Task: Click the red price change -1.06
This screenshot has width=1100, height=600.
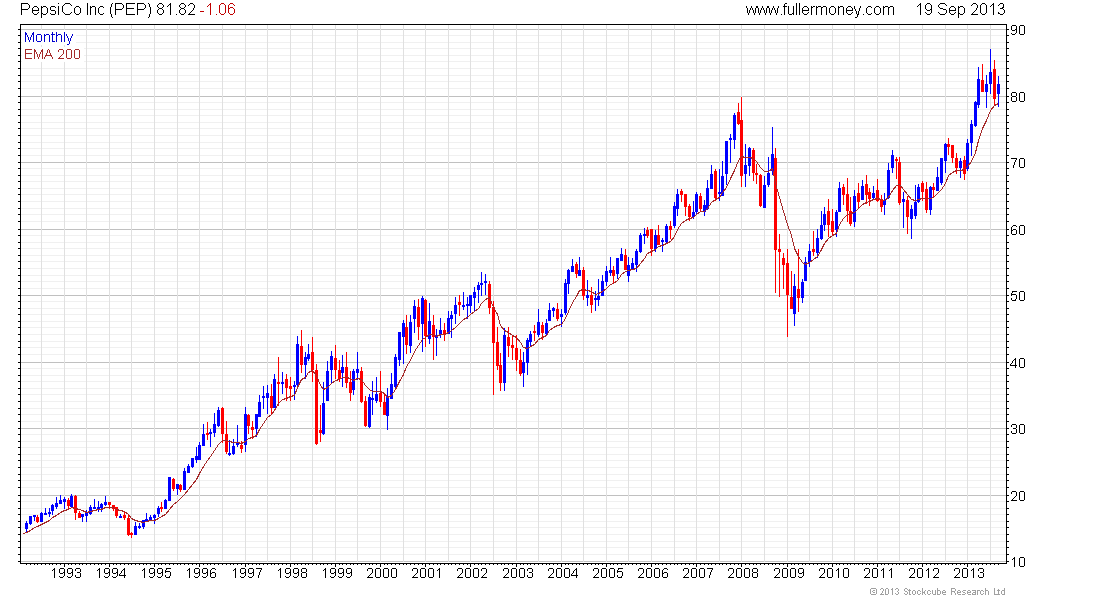Action: [x=217, y=10]
